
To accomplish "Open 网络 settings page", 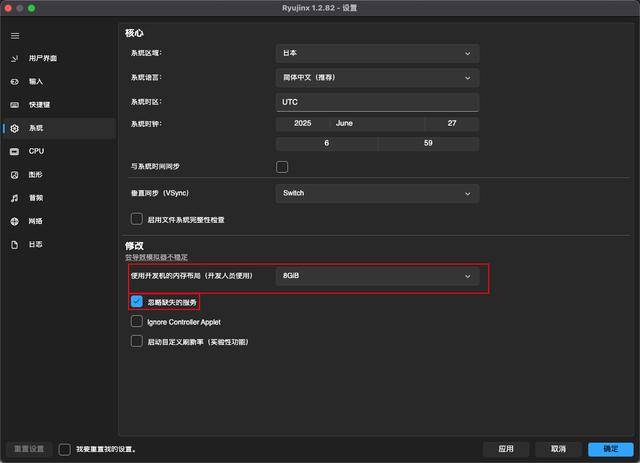I will point(60,221).
